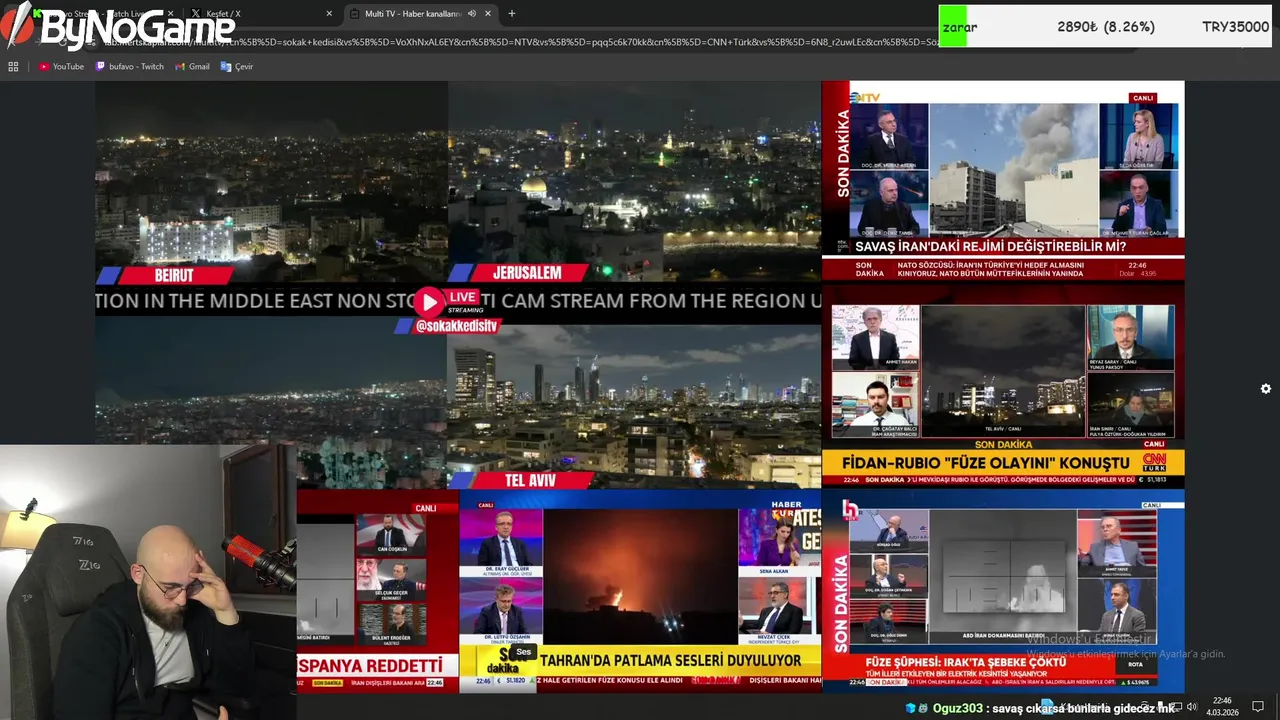
Task: Open the Gmail bookmark
Action: click(x=192, y=66)
